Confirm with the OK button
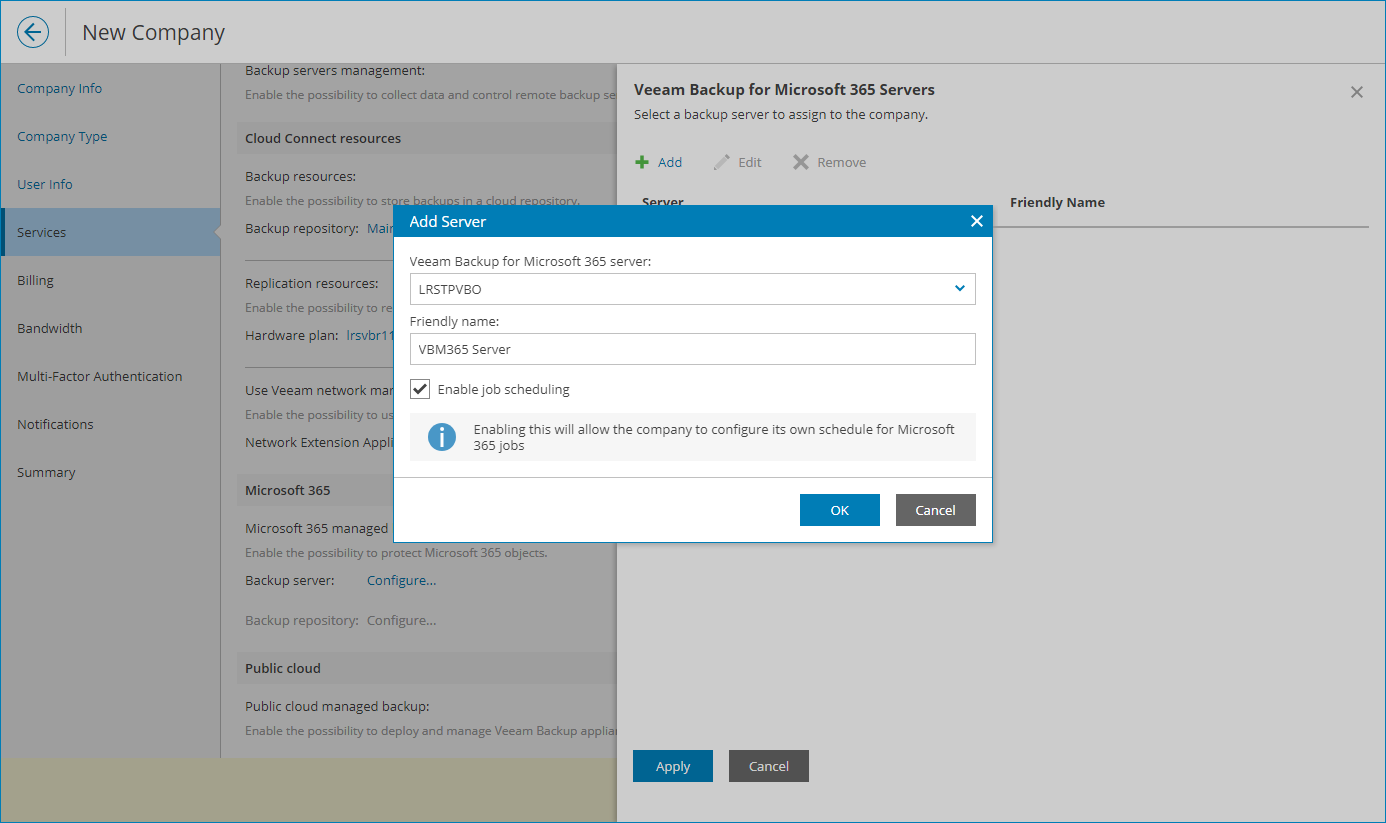The image size is (1386, 823). [839, 510]
